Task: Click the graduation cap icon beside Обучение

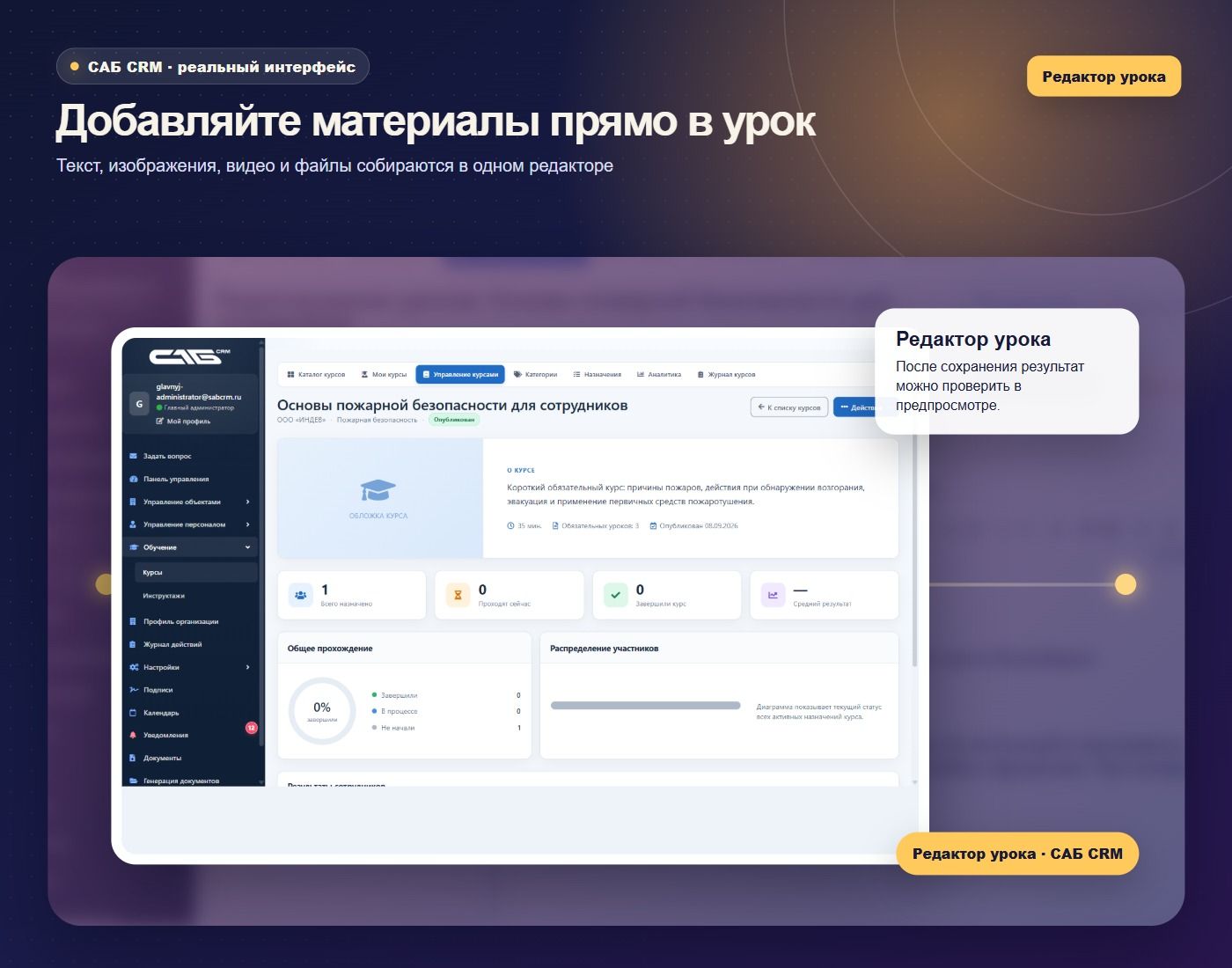Action: (x=134, y=547)
